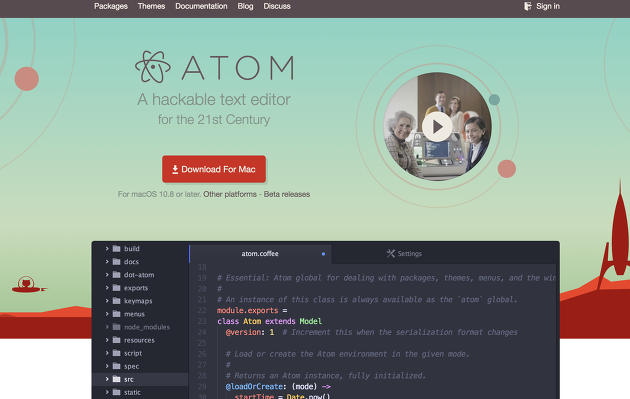Expand the node_modules folder chevron
630x399 pixels.
pos(107,327)
